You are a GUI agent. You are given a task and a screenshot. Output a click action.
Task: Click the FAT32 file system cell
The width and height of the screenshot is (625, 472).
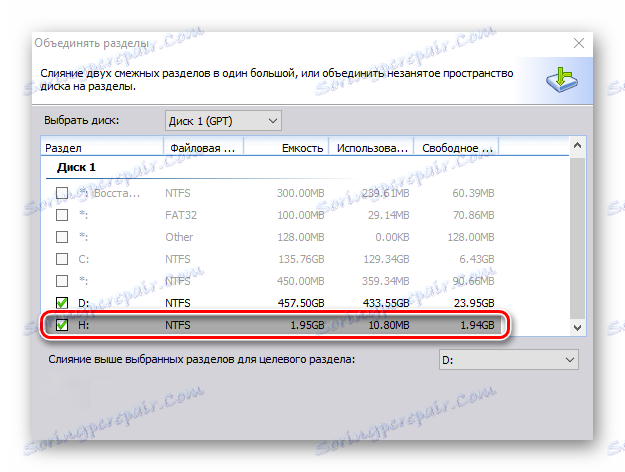click(181, 215)
